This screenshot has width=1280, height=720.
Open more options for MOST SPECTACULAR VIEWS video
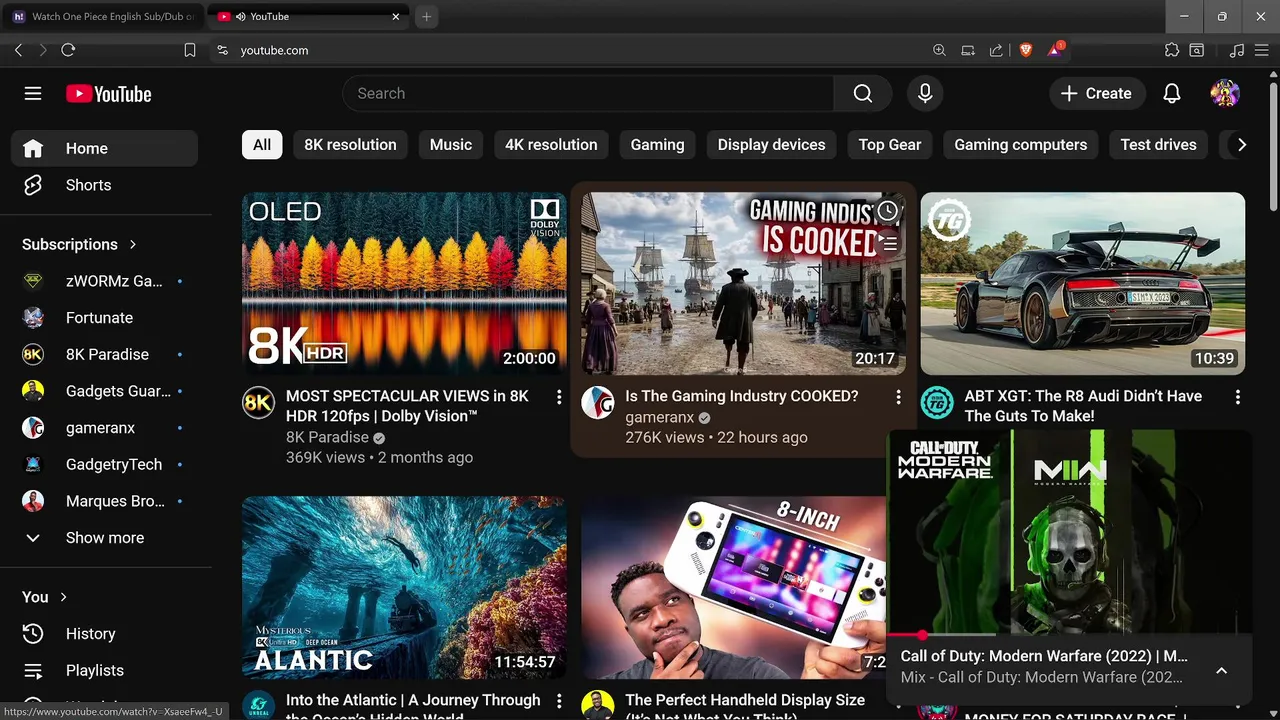[559, 397]
